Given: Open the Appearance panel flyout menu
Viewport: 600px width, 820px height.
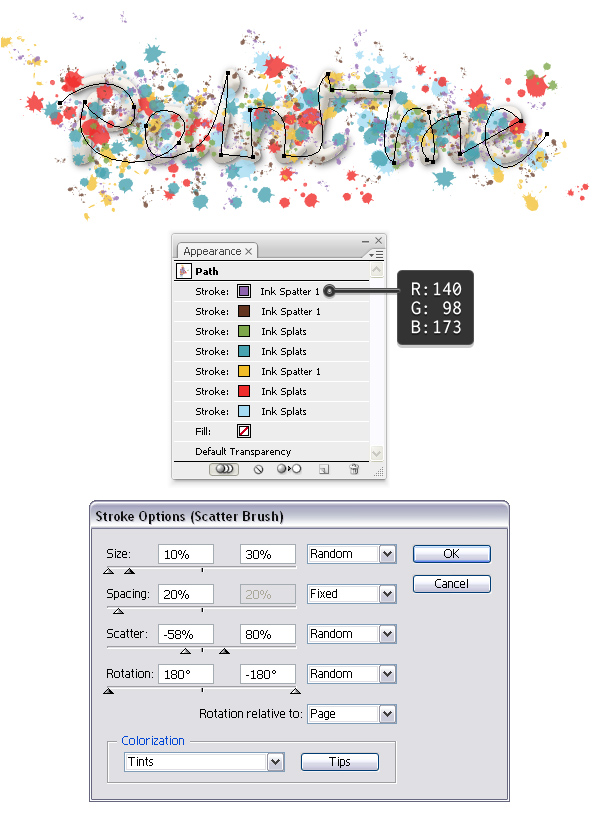Looking at the screenshot, I should tap(376, 254).
